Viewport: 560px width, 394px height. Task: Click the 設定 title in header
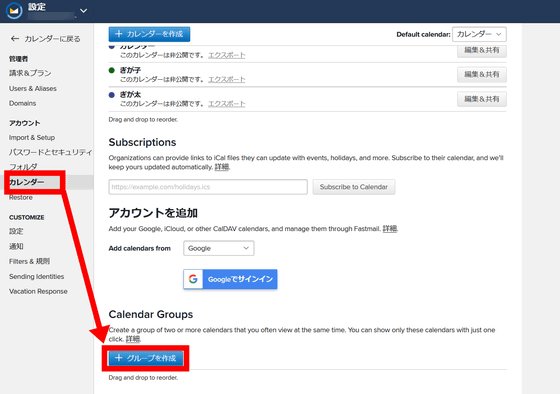pyautogui.click(x=37, y=7)
